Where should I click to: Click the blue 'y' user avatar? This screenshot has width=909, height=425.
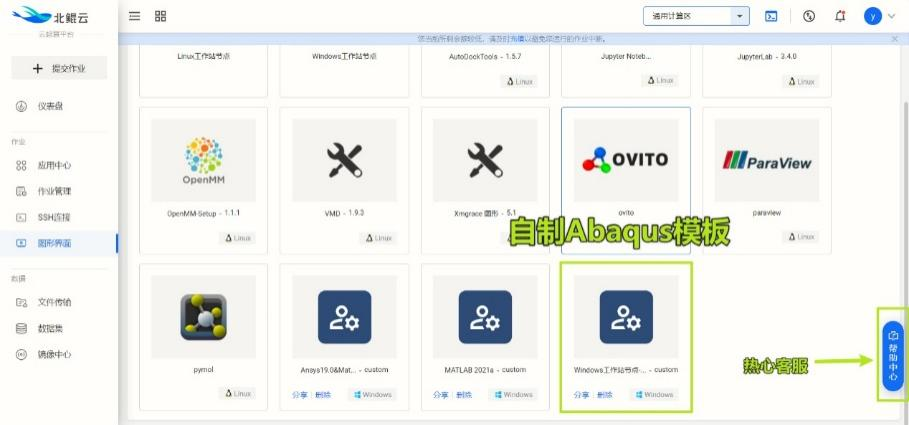(x=872, y=16)
